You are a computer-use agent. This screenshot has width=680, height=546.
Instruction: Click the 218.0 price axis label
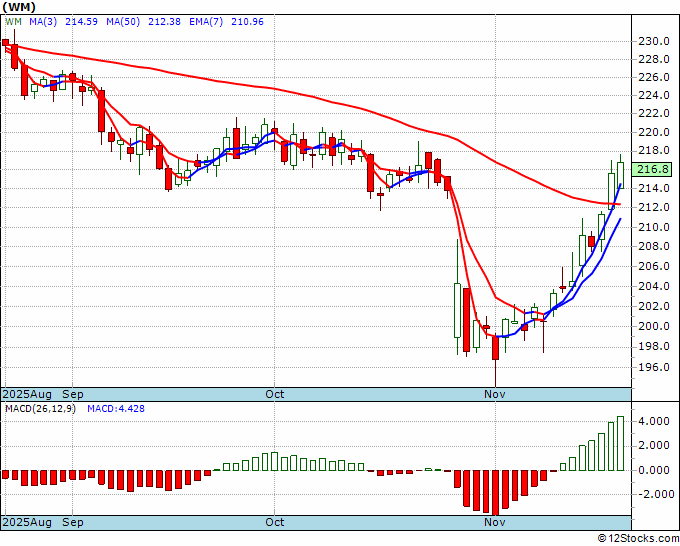click(x=654, y=151)
